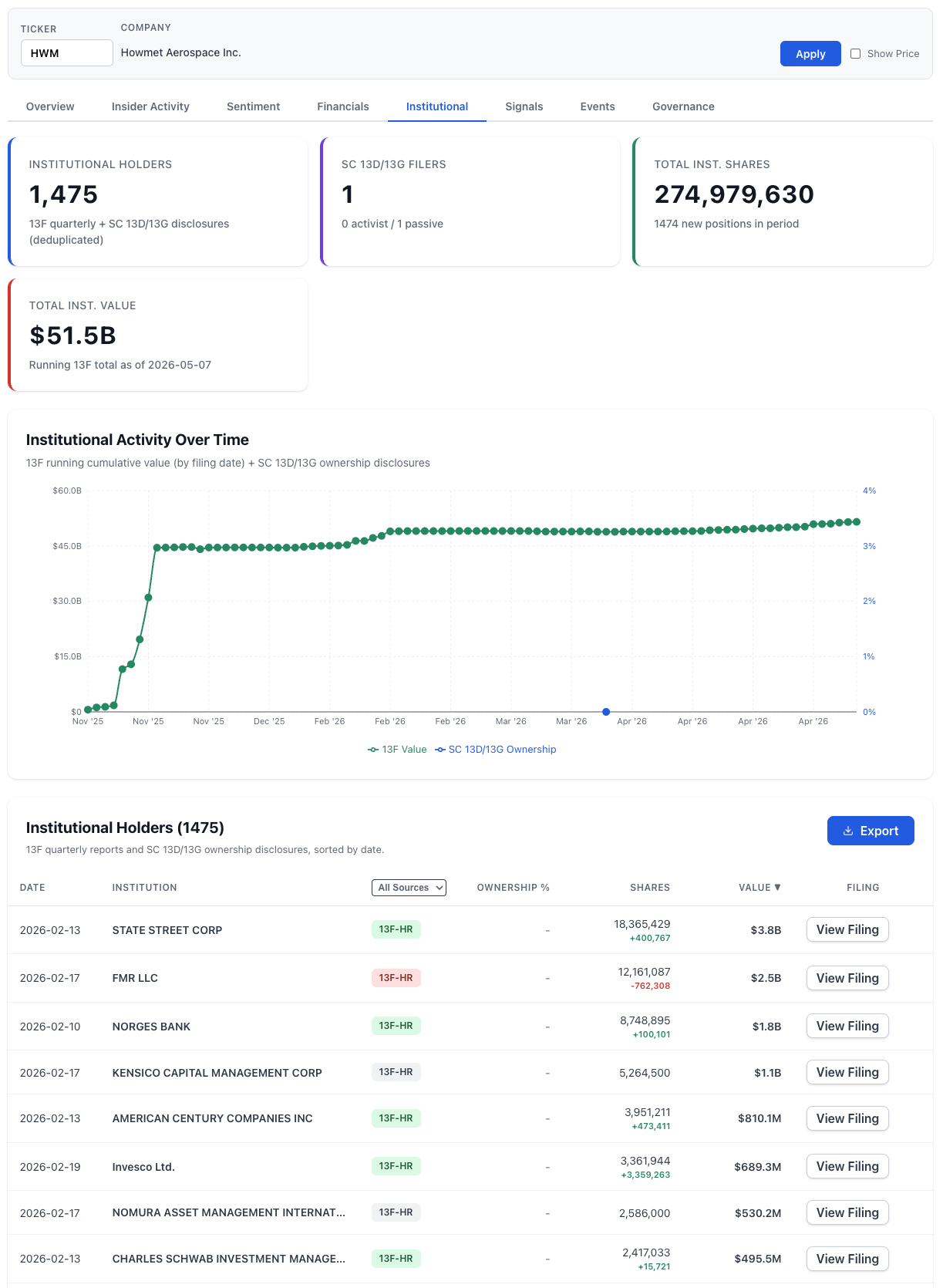Click the OWNERSHIP % column header
Screen dimensions: 943x1288
pyautogui.click(x=514, y=888)
